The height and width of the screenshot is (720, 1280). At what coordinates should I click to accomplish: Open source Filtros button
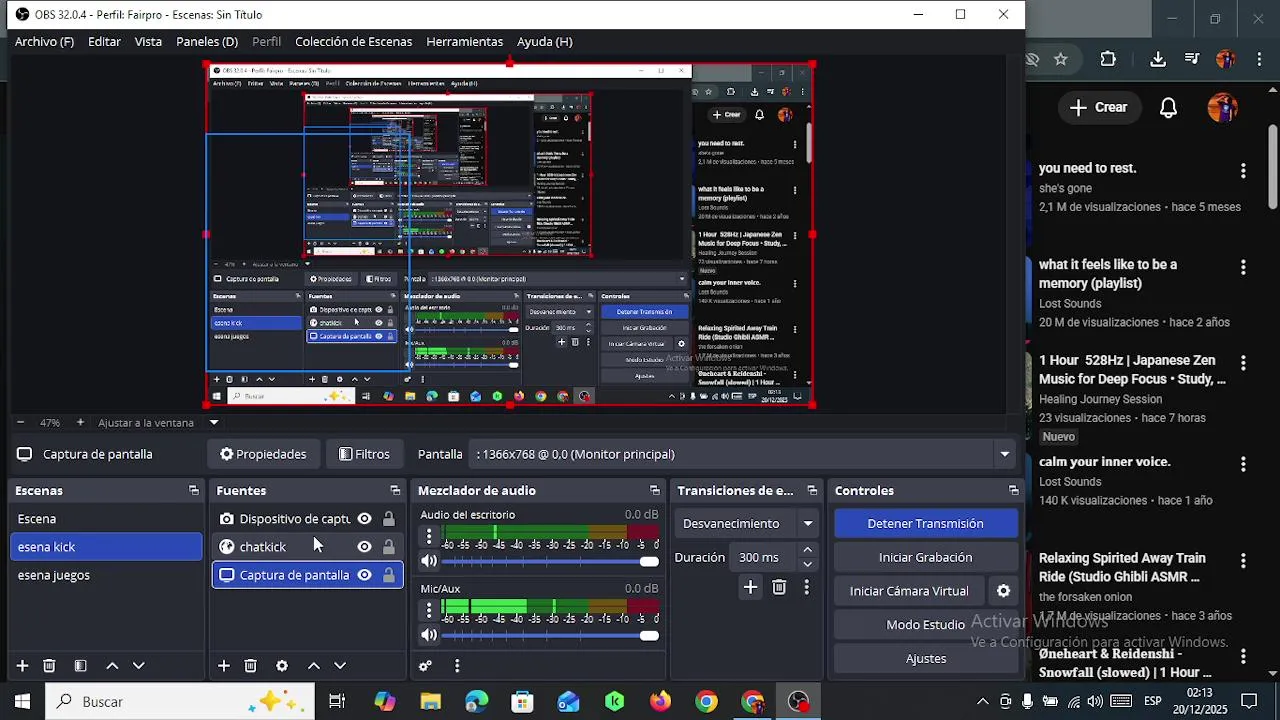click(x=364, y=454)
